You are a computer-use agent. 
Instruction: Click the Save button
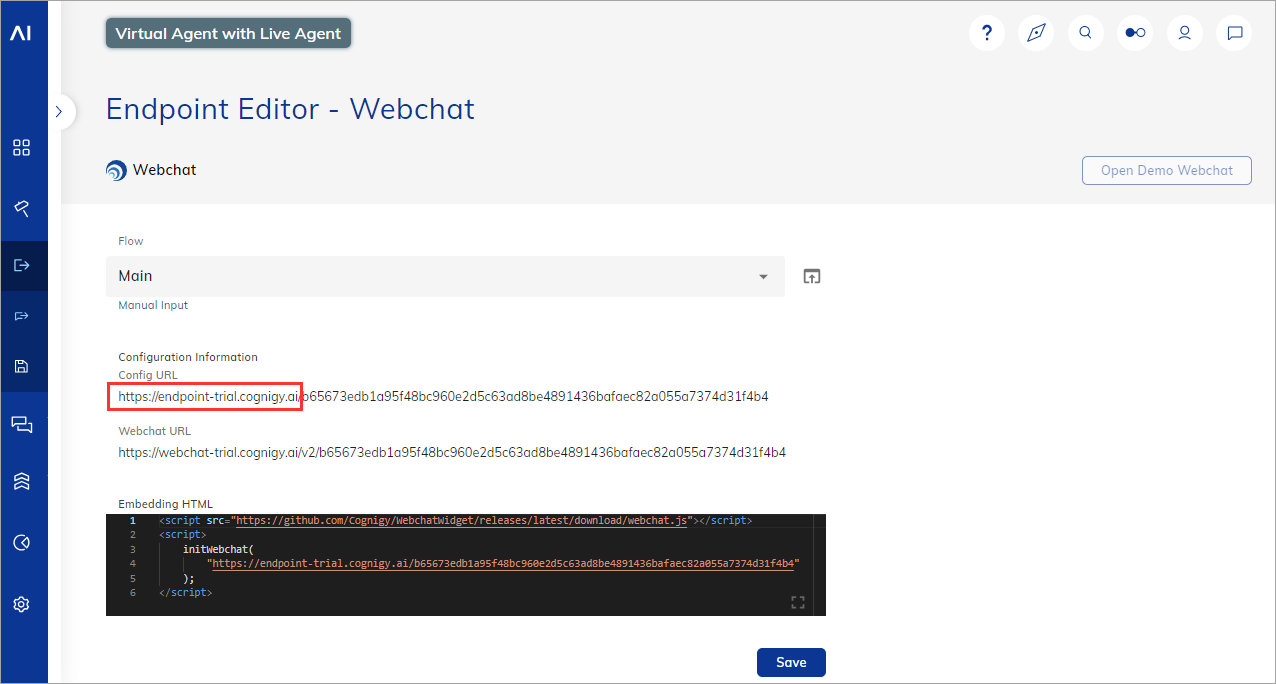[x=791, y=662]
